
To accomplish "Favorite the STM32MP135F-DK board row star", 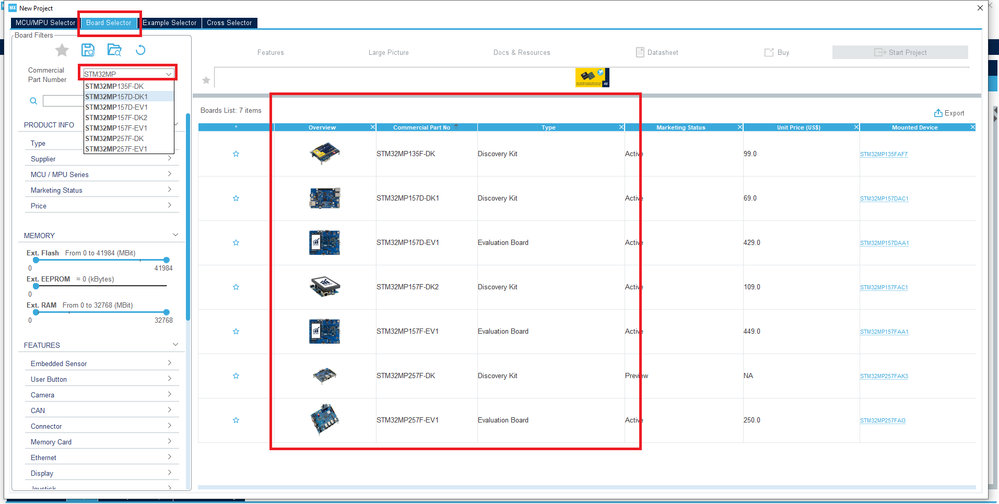I will pyautogui.click(x=236, y=154).
